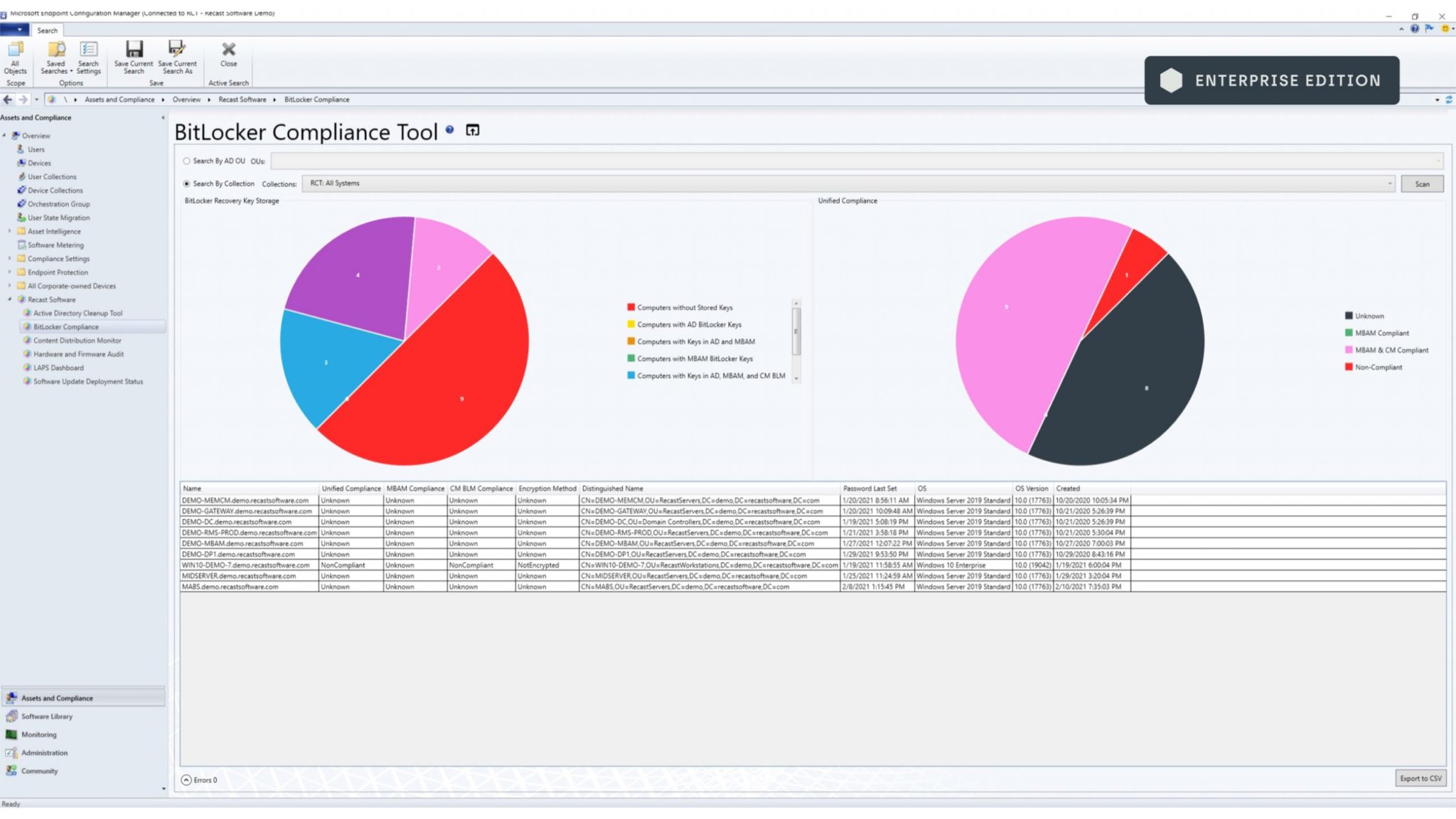Select BitLocker Compliance in the tree
Image resolution: width=1456 pixels, height=819 pixels.
point(65,327)
